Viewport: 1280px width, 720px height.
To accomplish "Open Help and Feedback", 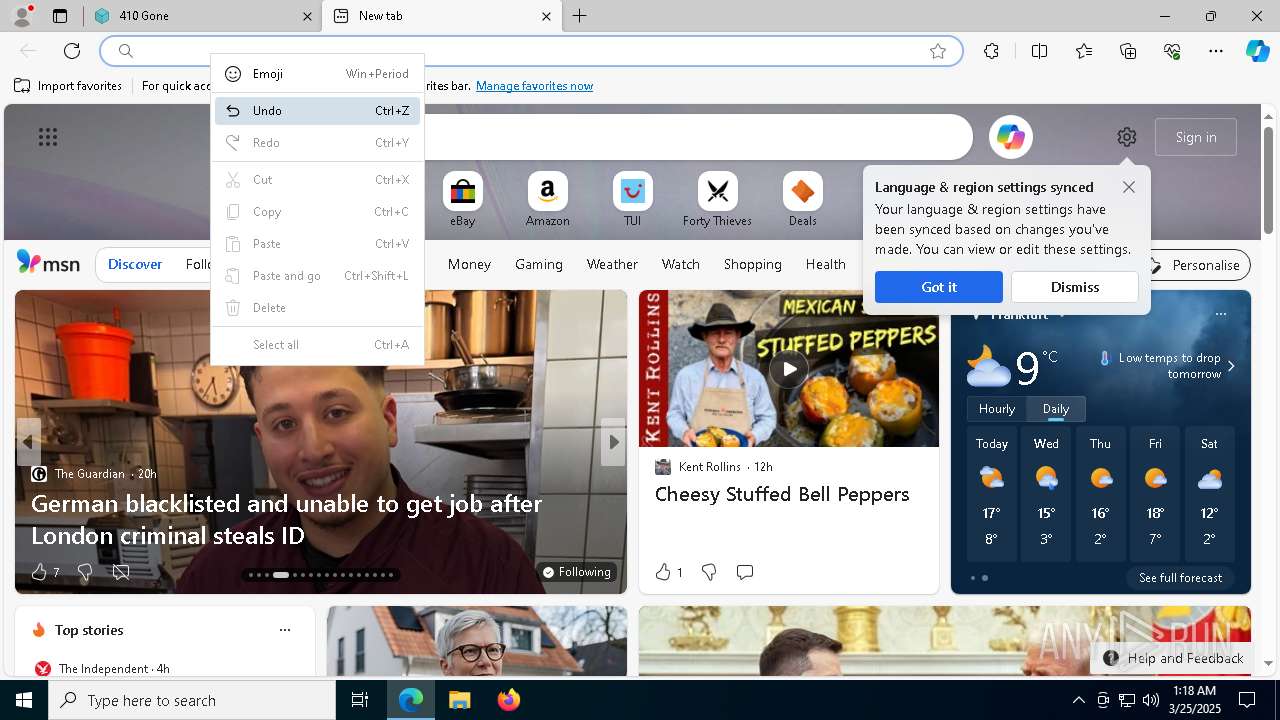I will [x=1174, y=658].
